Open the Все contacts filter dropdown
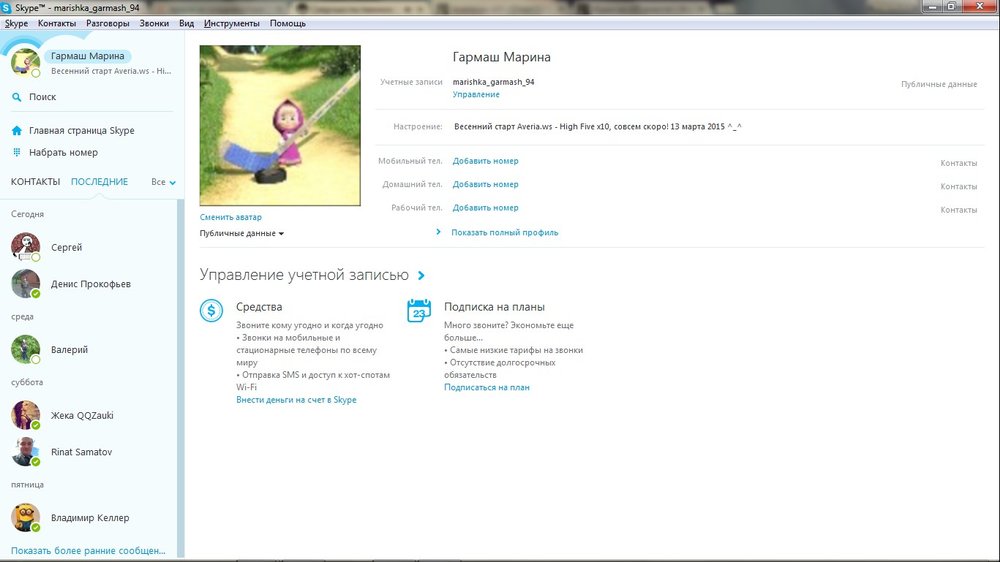The height and width of the screenshot is (562, 1000). (x=163, y=182)
